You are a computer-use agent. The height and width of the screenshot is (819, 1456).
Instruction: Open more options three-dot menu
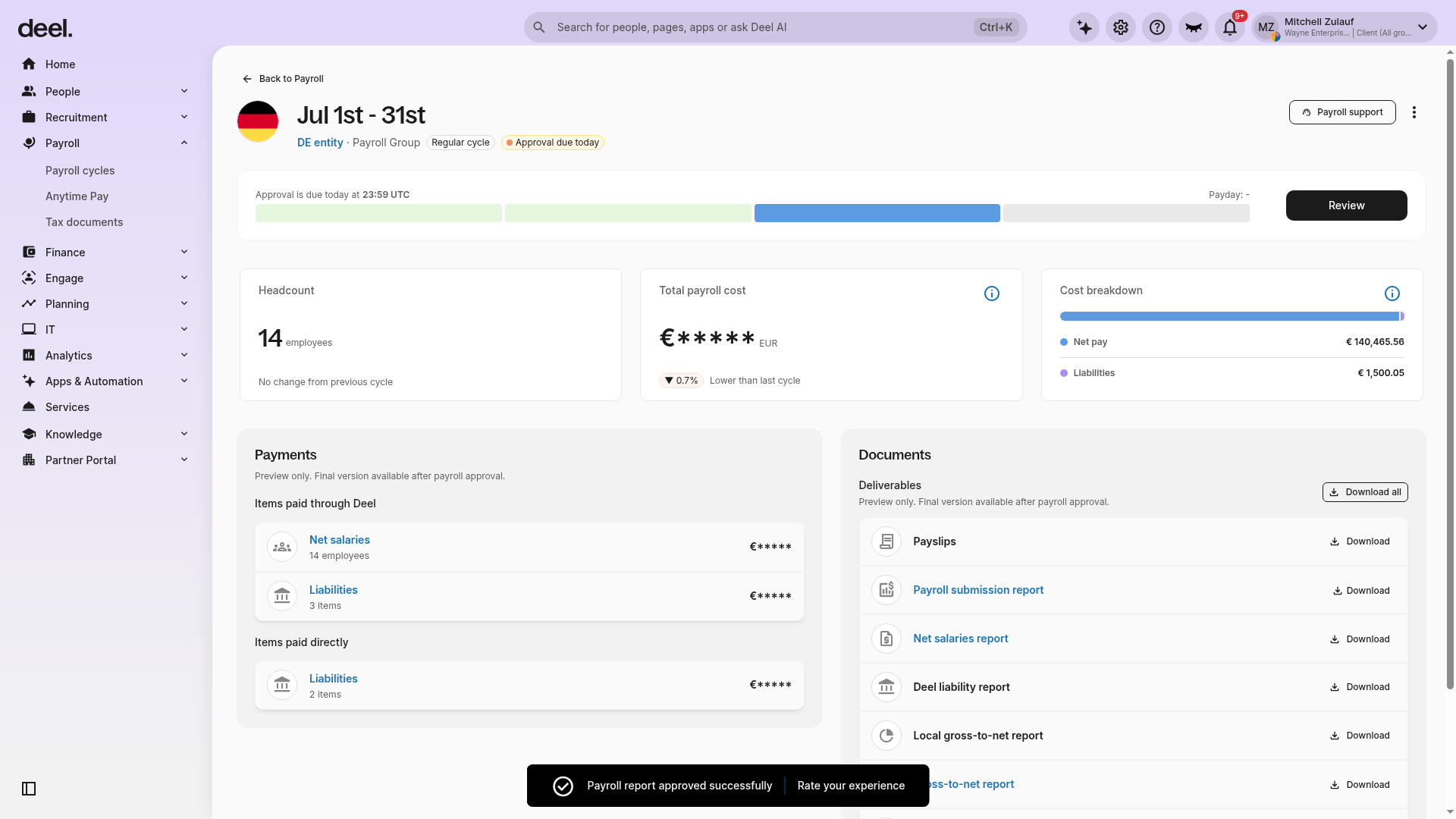(1414, 112)
